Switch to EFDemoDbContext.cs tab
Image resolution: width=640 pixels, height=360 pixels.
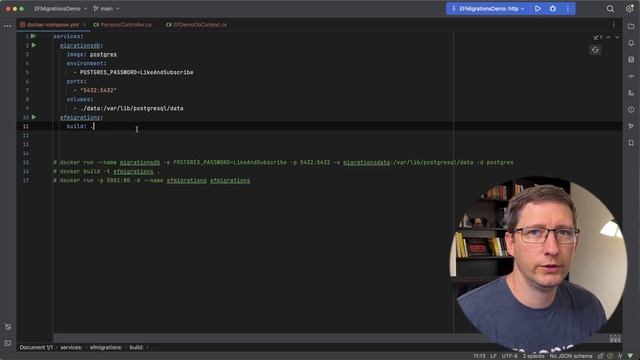pyautogui.click(x=196, y=25)
